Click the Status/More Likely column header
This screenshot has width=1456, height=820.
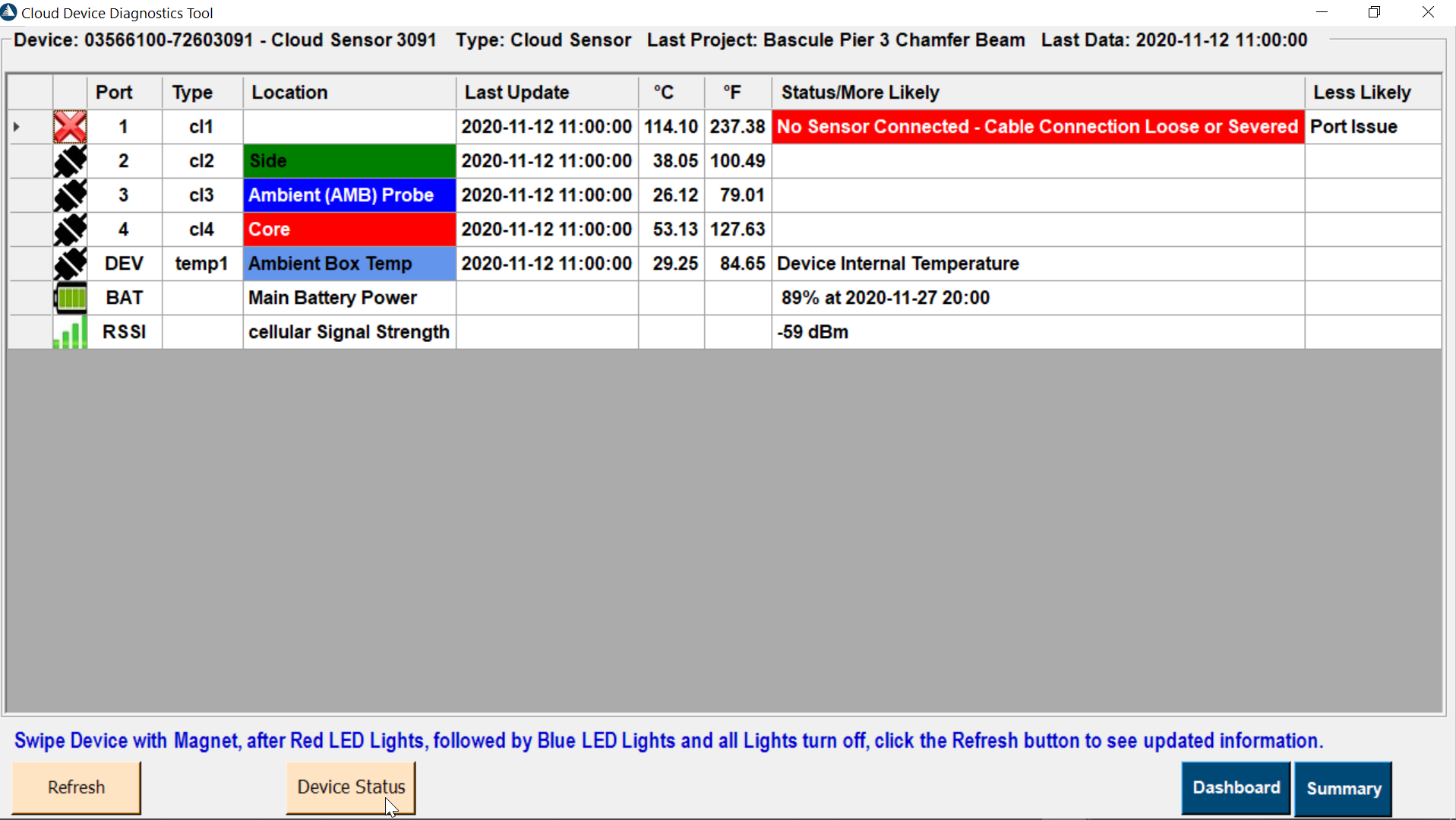coord(1038,93)
